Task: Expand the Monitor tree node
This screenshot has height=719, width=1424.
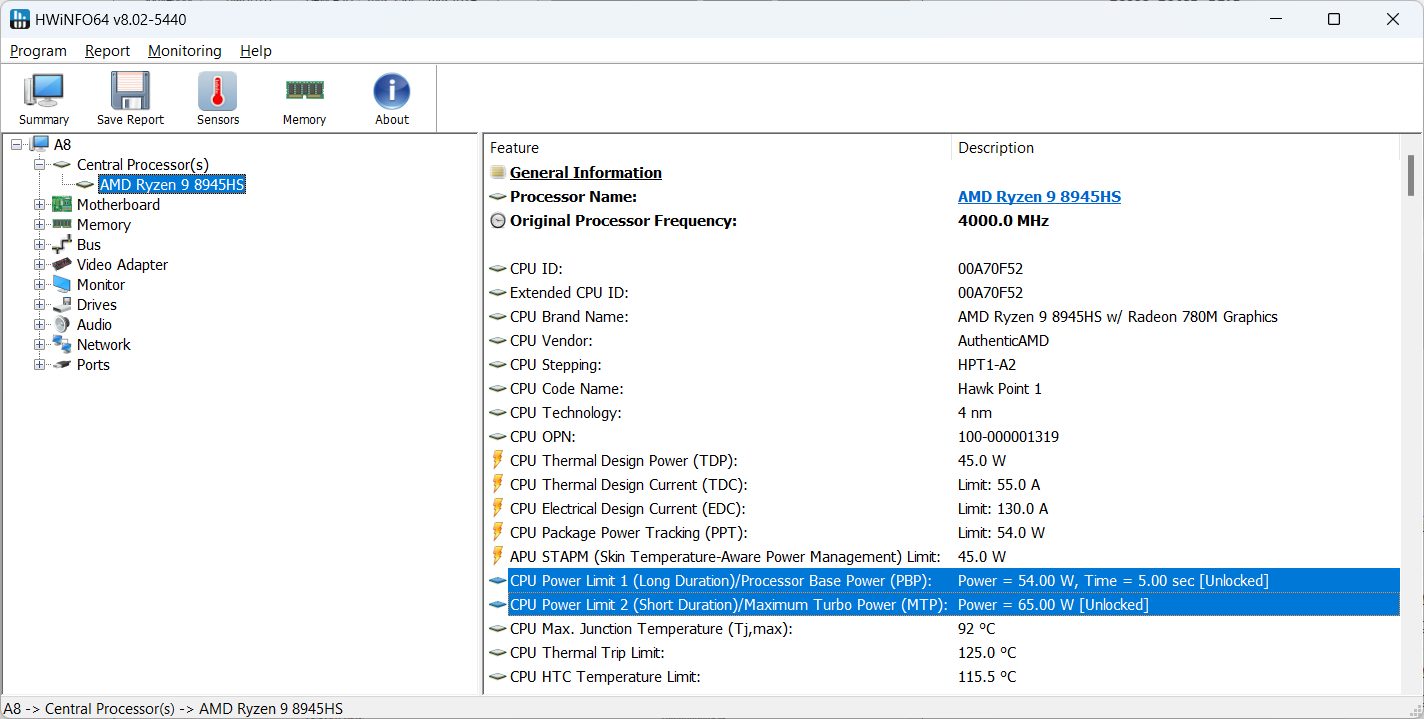Action: 40,284
